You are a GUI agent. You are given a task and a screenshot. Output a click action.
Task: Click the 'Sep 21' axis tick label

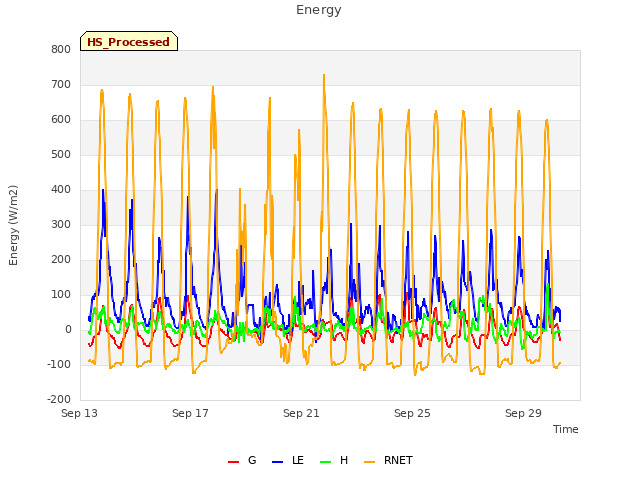(x=301, y=413)
